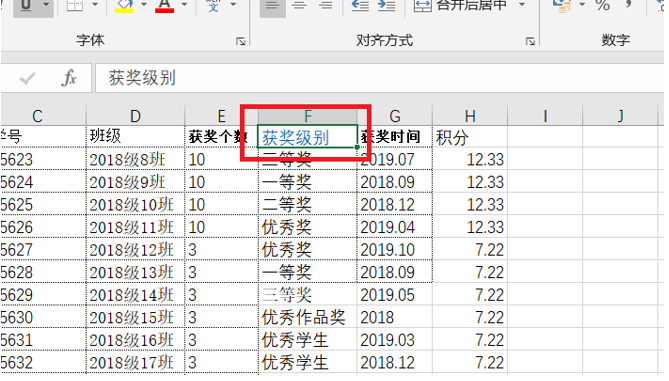Expand the 合并后居中 dropdown arrow
The width and height of the screenshot is (669, 381).
(x=522, y=5)
